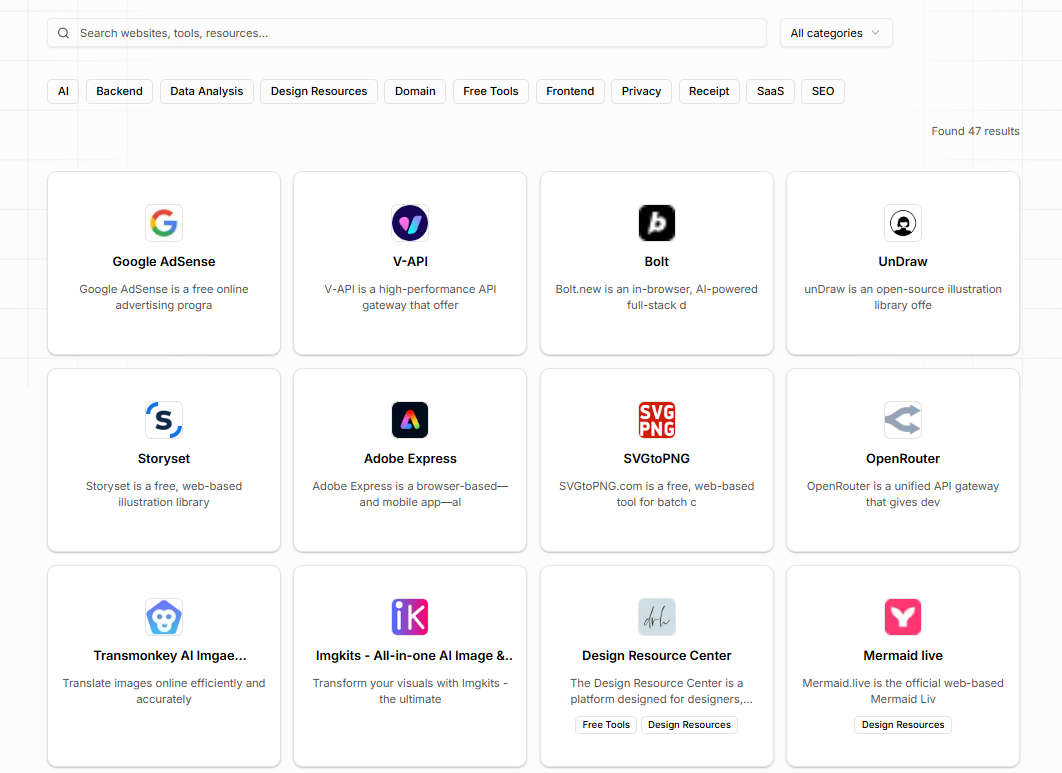Filter by the Domain category tag
Viewport: 1062px width, 773px height.
point(415,91)
